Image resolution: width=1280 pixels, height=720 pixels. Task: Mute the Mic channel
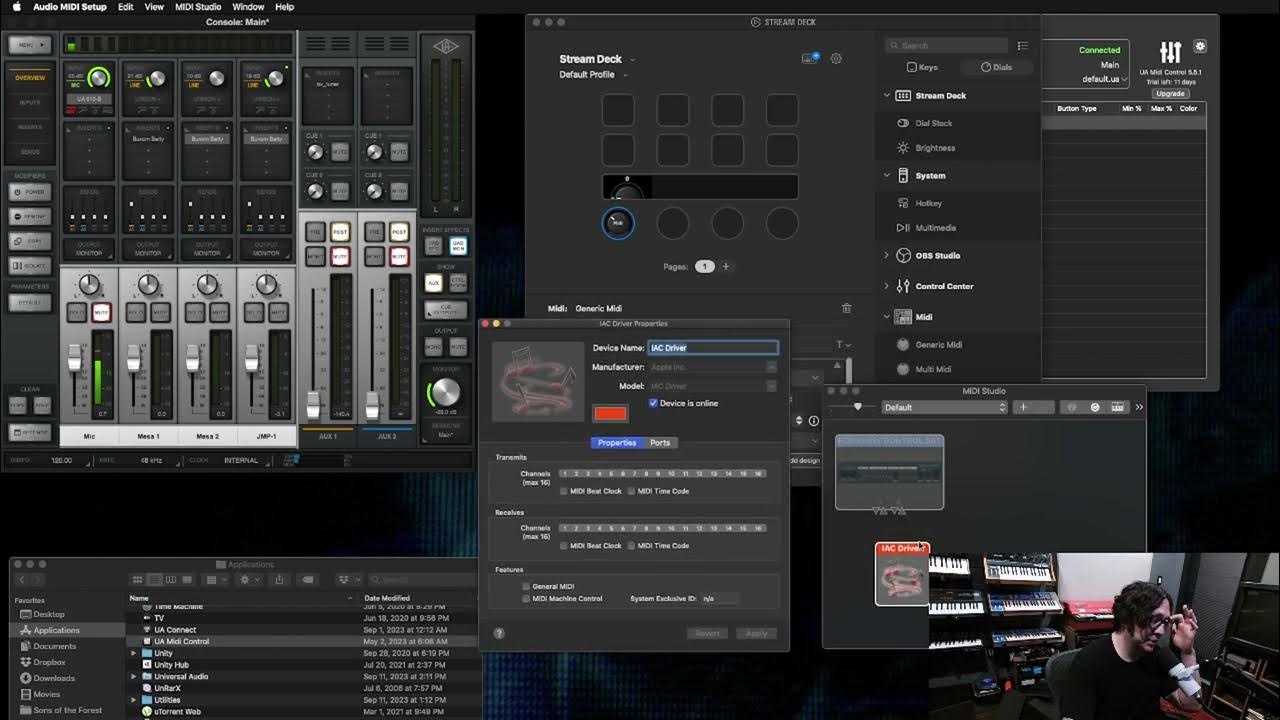coord(100,313)
